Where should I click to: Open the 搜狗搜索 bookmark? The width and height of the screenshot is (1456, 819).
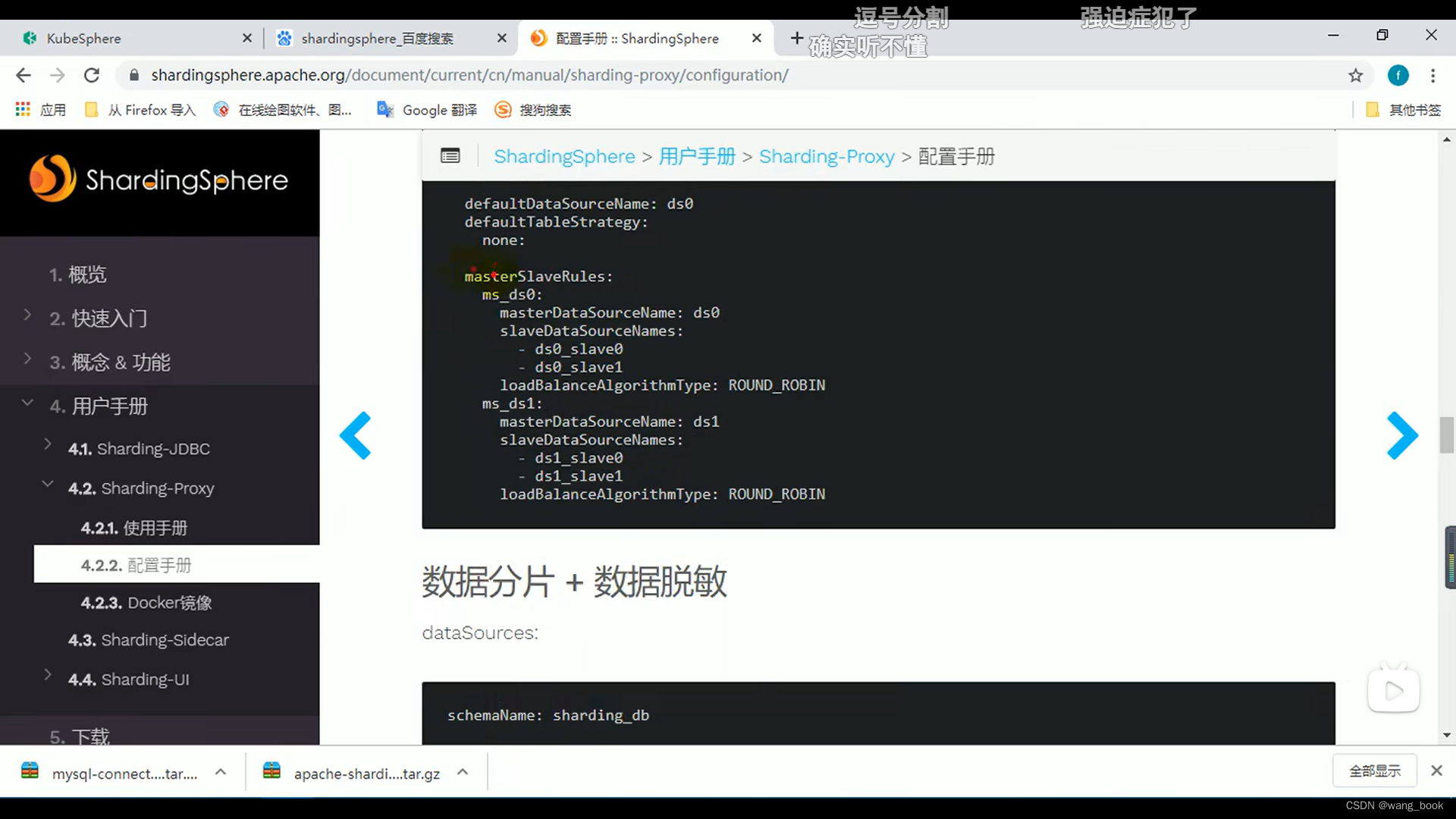pyautogui.click(x=533, y=110)
